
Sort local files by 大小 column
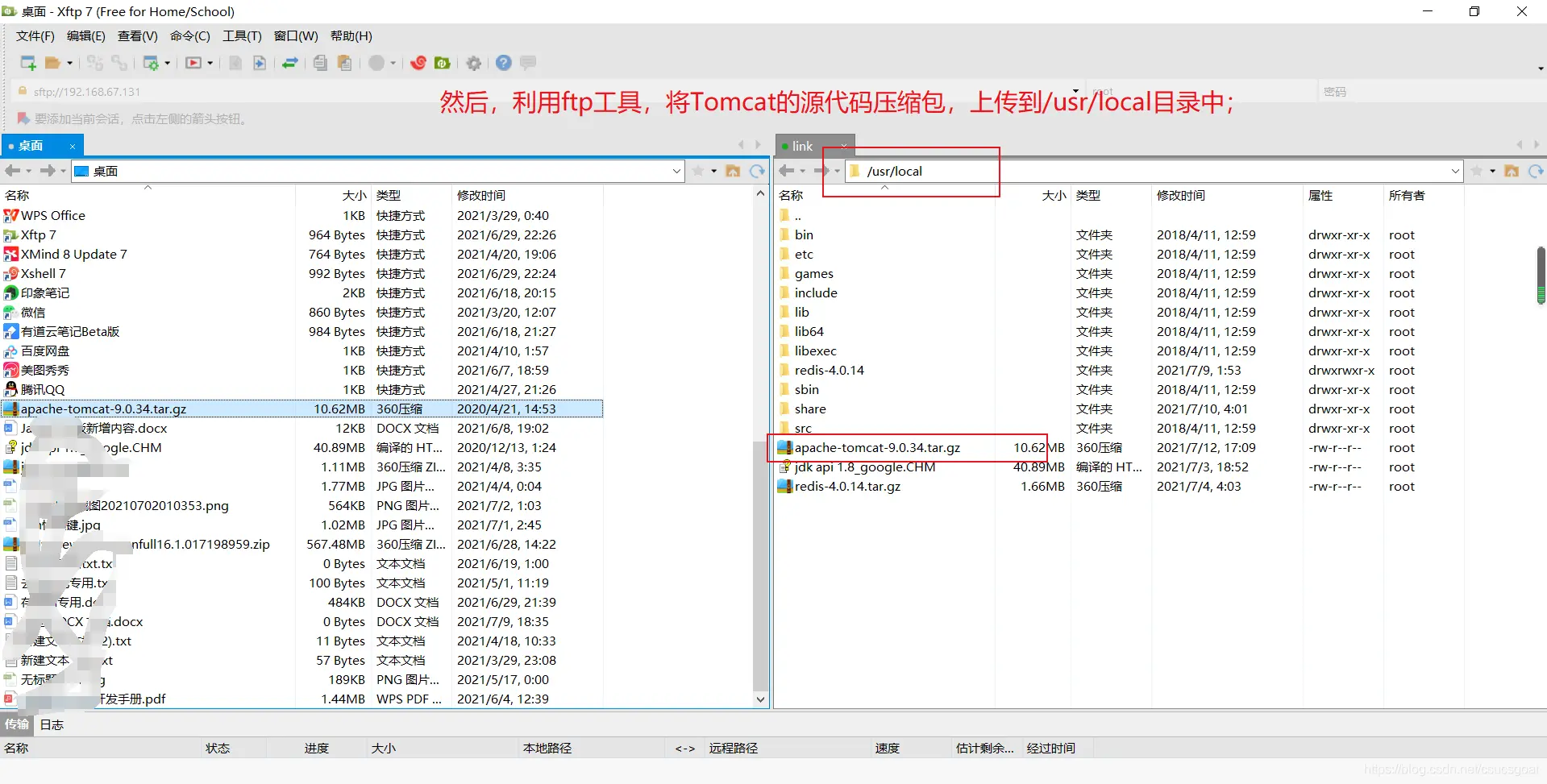[335, 196]
